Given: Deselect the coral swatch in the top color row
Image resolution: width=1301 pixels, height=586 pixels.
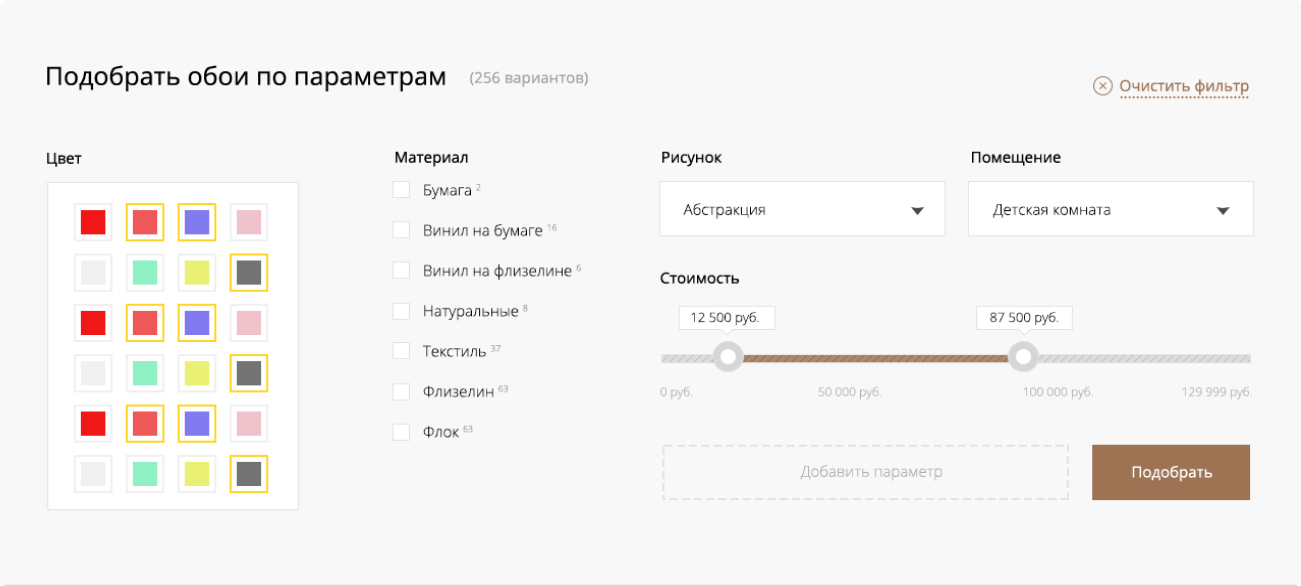Looking at the screenshot, I should coord(145,222).
